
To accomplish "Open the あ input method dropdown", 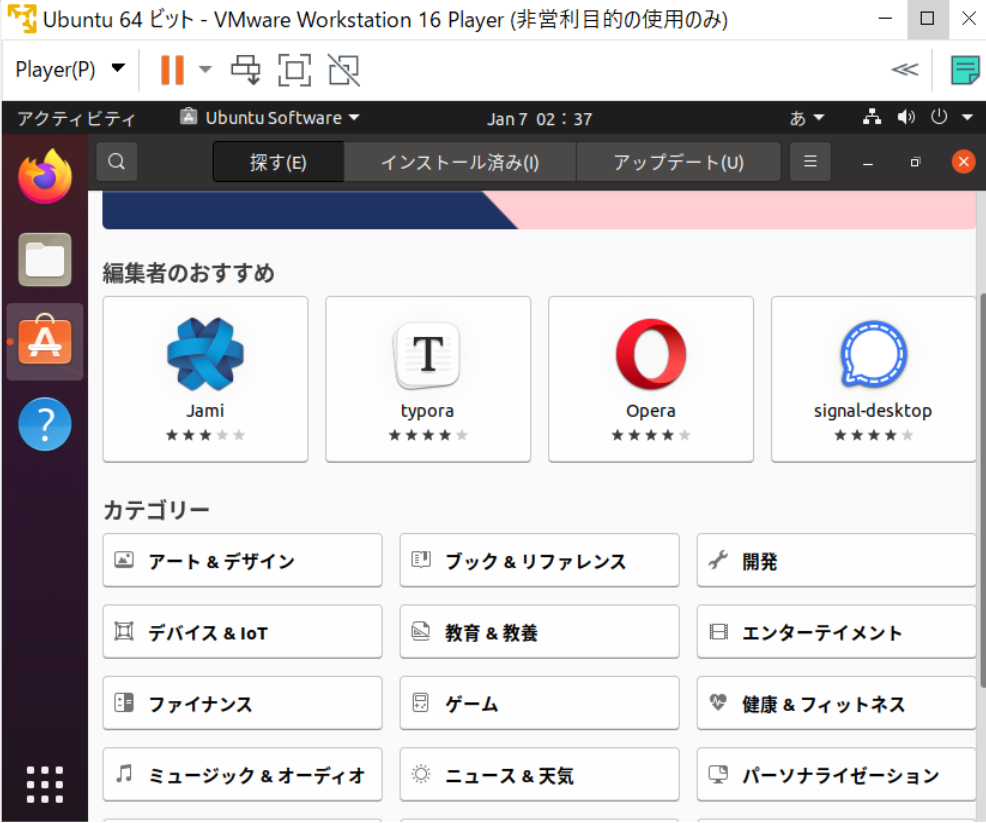I will point(807,118).
